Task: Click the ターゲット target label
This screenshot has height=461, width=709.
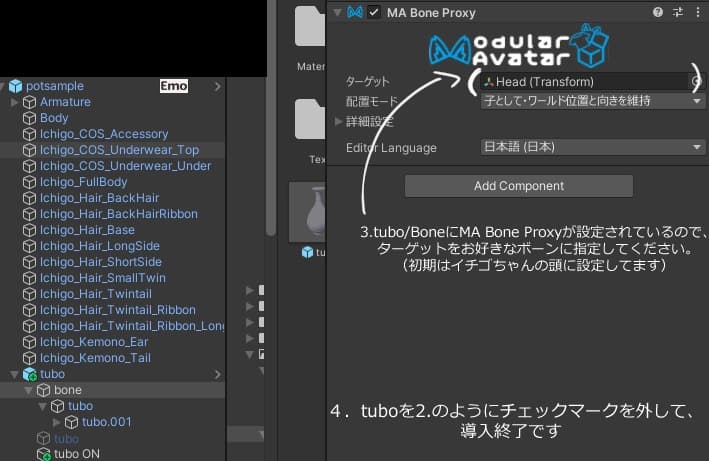Action: [367, 82]
